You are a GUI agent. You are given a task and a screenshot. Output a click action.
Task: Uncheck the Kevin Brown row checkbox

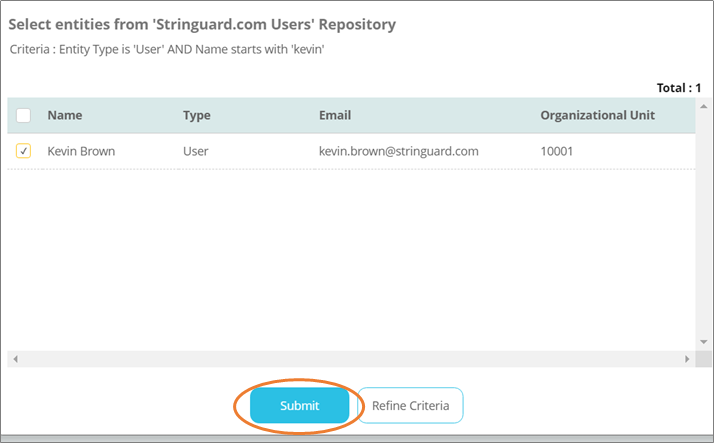click(24, 151)
